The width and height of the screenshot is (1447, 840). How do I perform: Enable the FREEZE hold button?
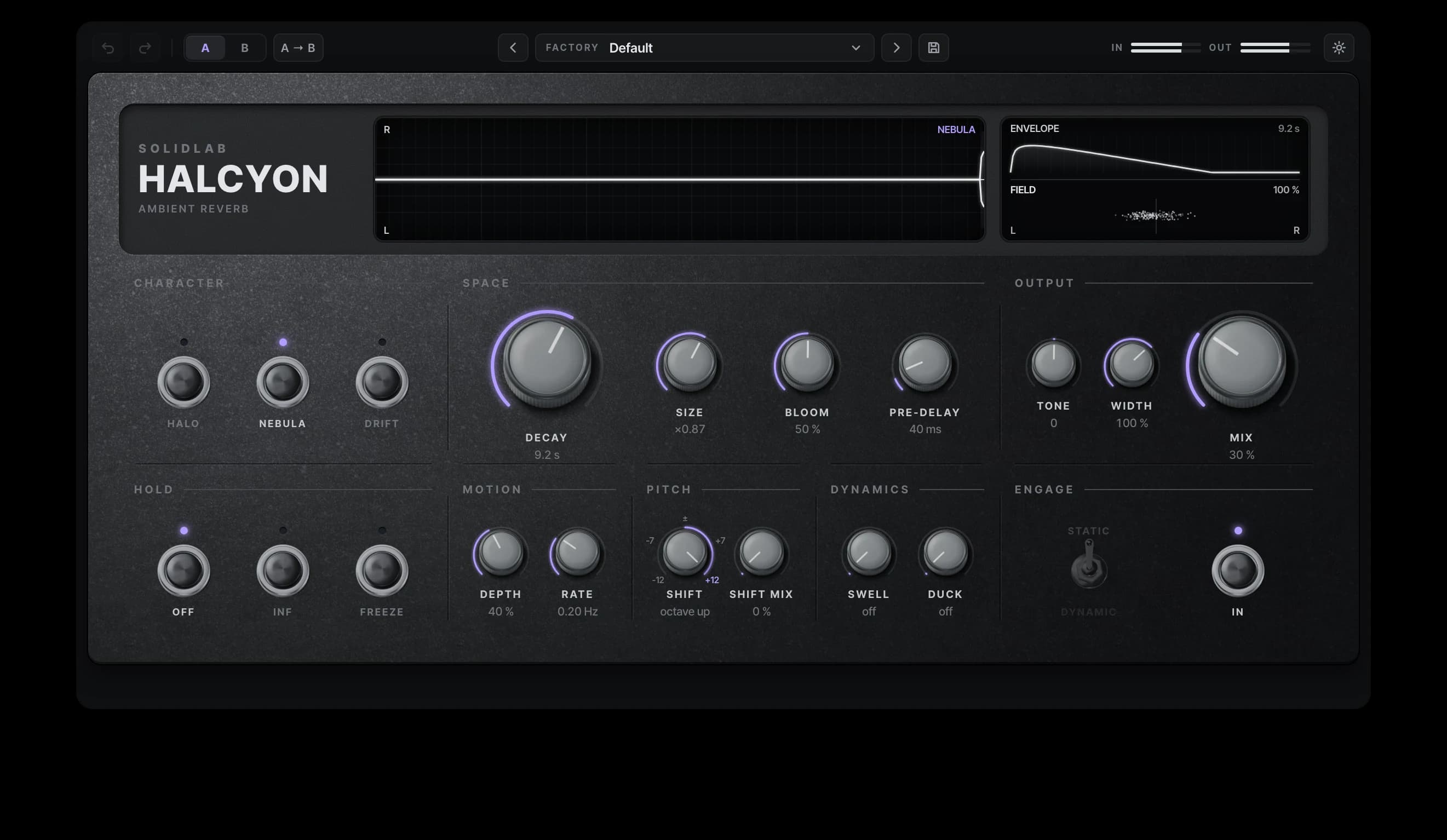pos(382,571)
